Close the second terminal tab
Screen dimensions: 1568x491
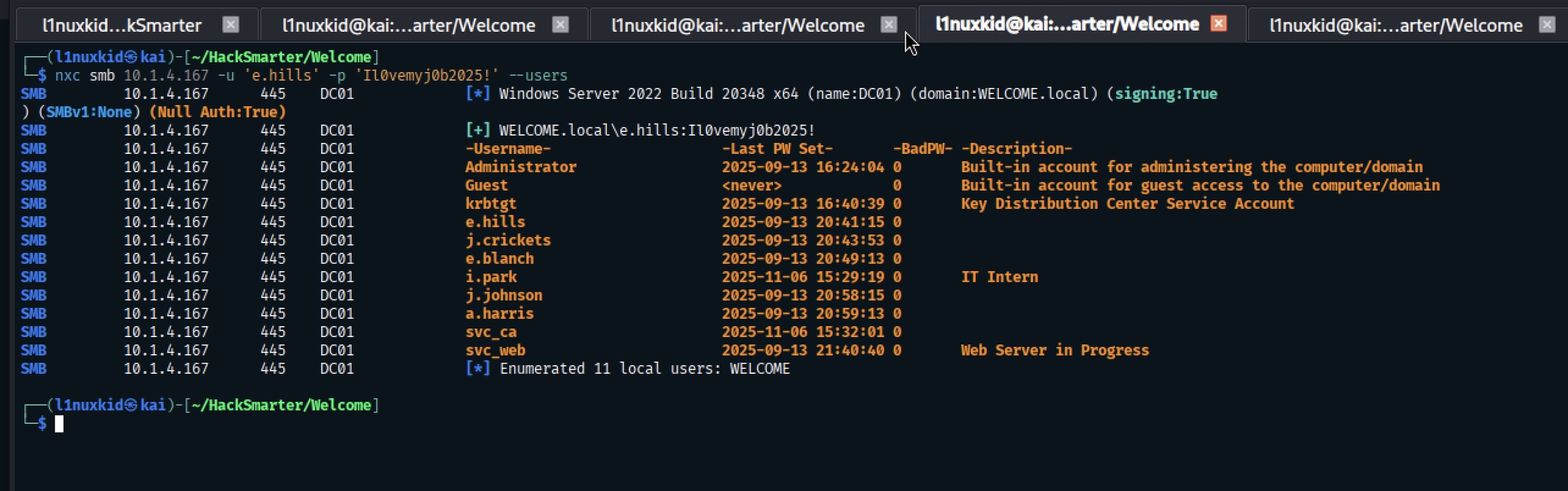pos(560,25)
